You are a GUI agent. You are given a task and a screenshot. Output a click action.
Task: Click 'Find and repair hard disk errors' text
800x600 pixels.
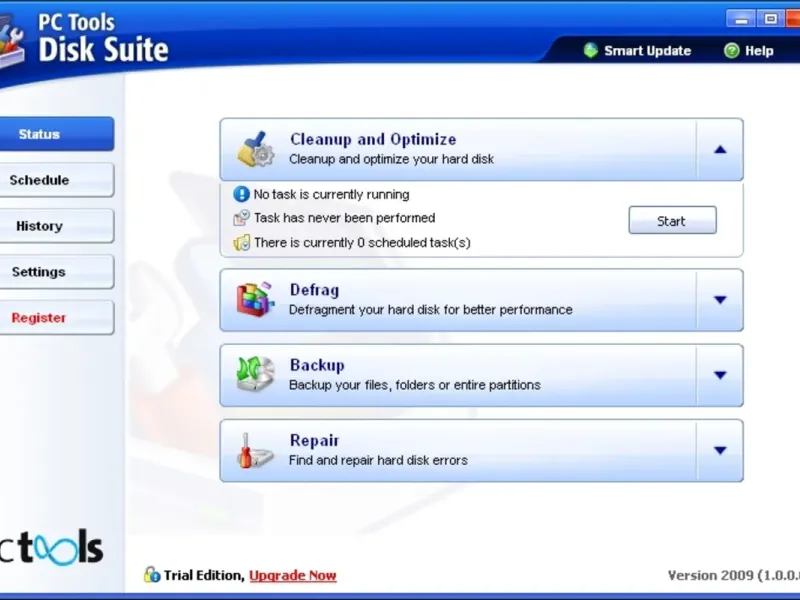point(378,460)
